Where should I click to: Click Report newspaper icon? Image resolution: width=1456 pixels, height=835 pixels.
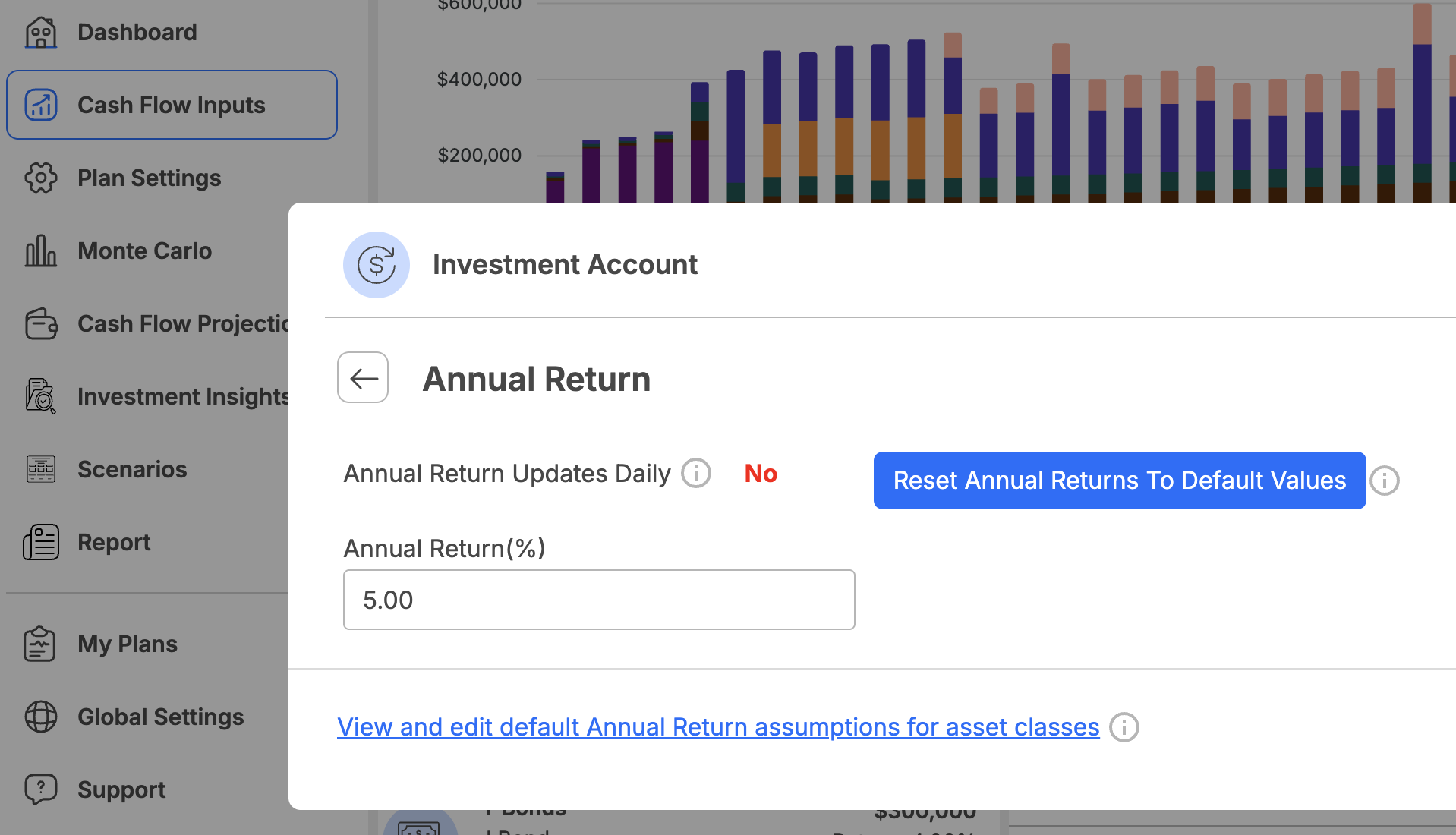(41, 542)
